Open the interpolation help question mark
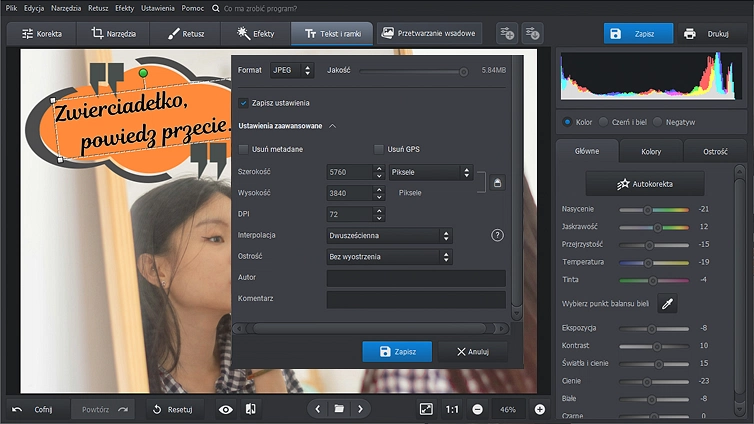 click(x=497, y=235)
